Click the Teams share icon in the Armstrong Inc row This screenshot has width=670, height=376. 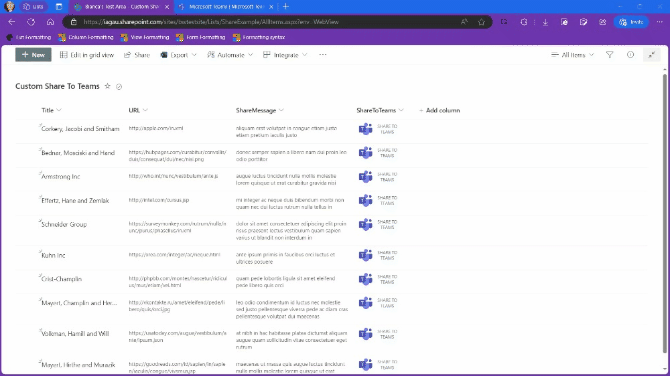(x=365, y=176)
